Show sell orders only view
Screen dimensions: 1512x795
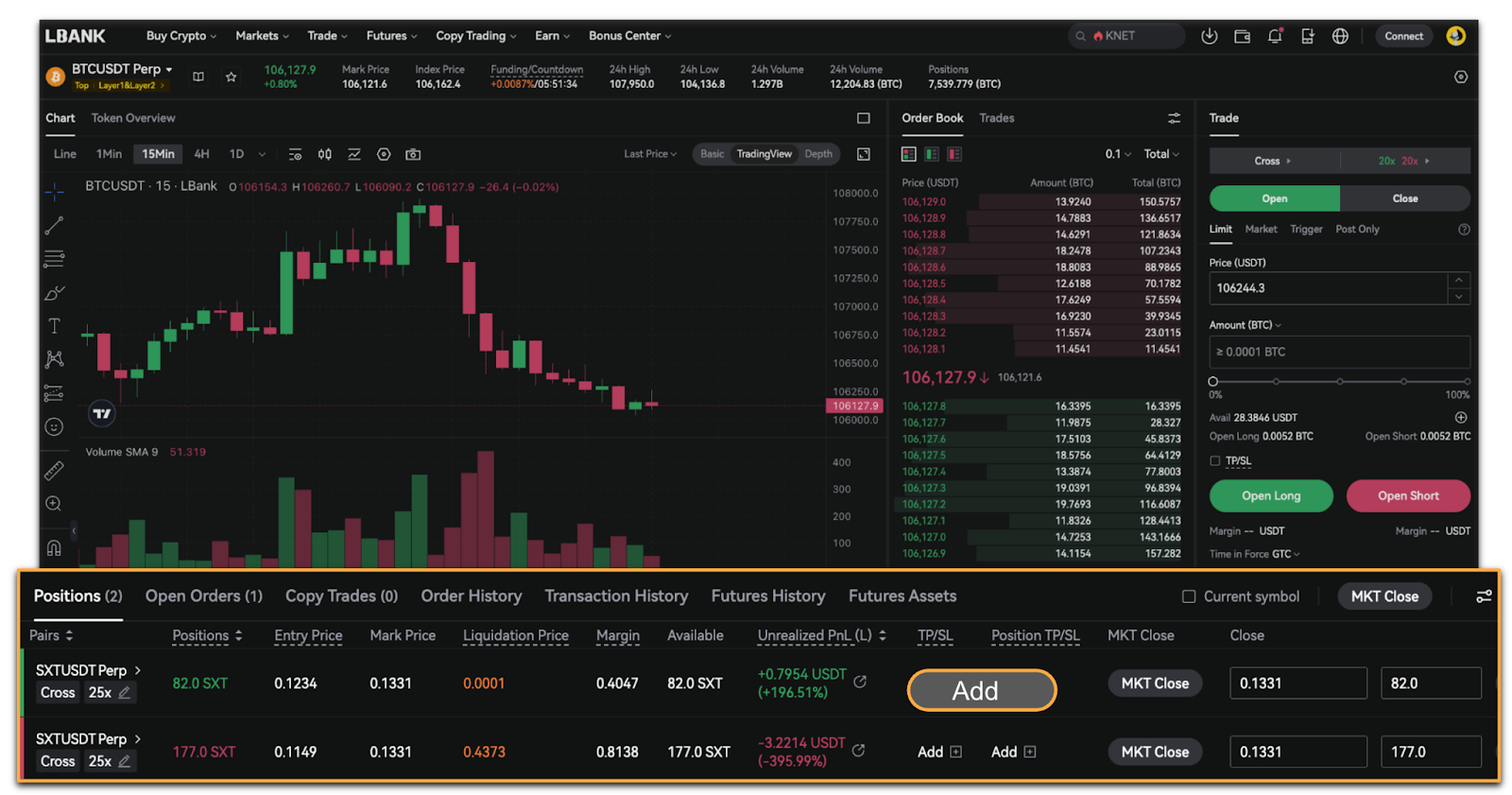(954, 154)
